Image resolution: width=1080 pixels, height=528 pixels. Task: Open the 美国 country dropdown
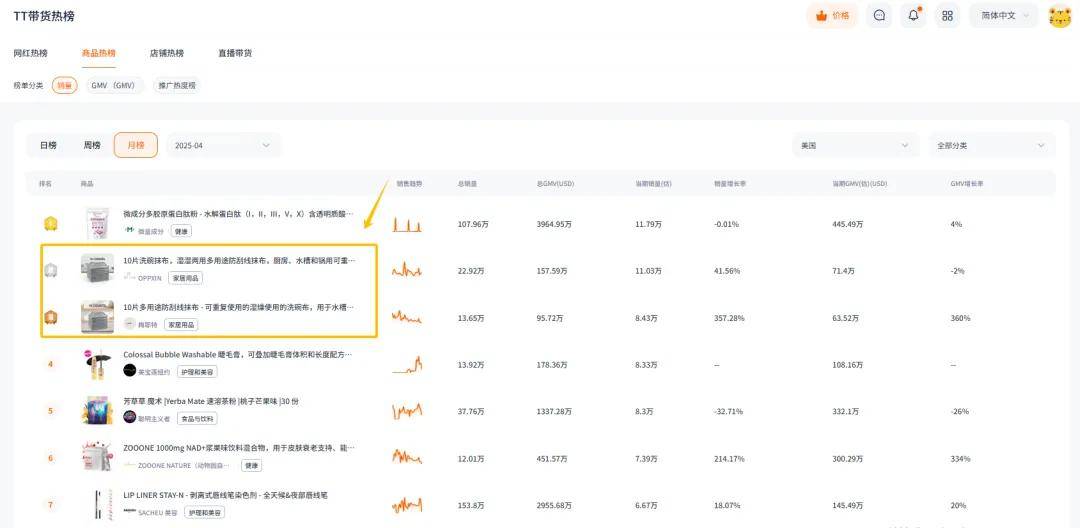click(855, 146)
